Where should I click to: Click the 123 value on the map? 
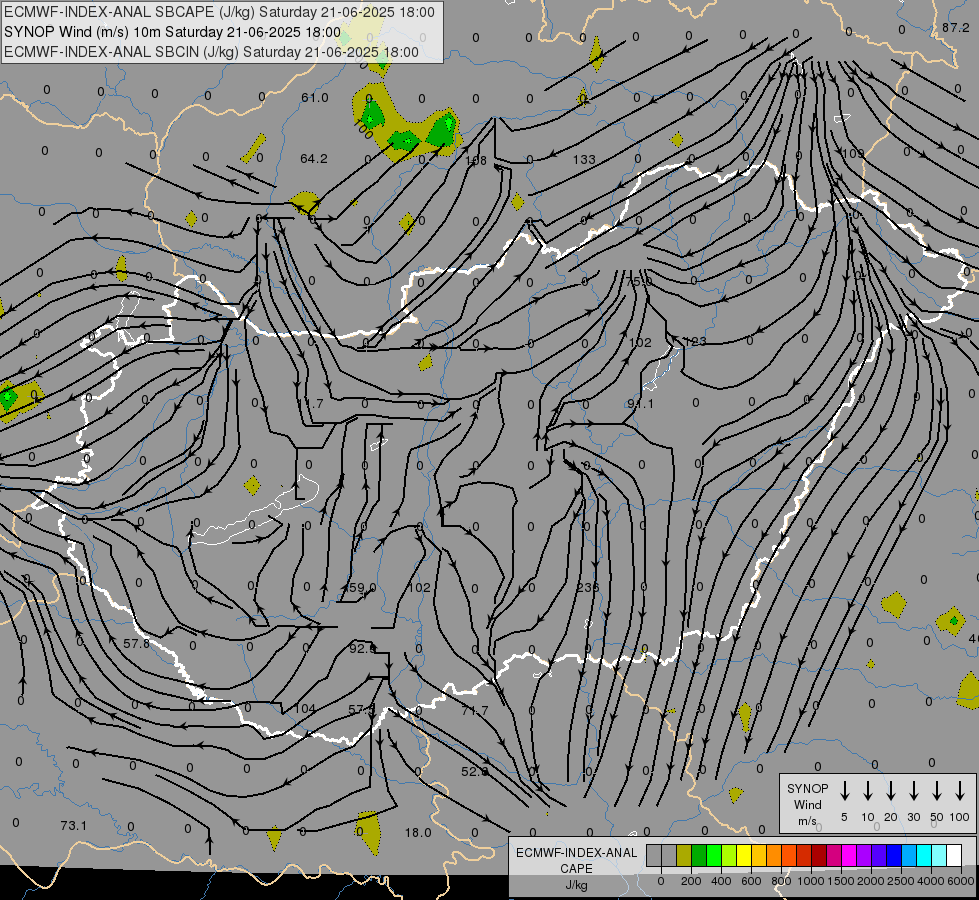click(695, 341)
